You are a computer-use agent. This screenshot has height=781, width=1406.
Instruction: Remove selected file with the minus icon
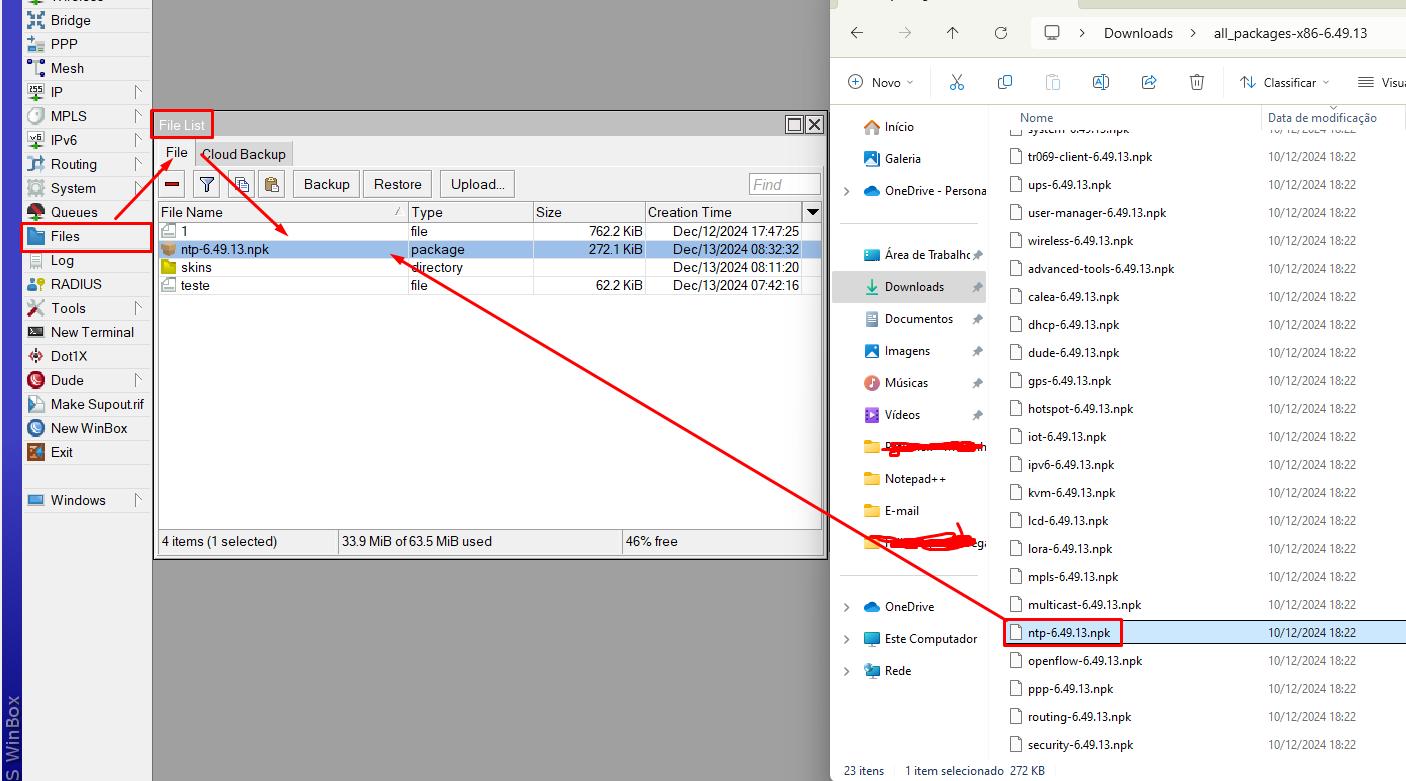pos(171,183)
